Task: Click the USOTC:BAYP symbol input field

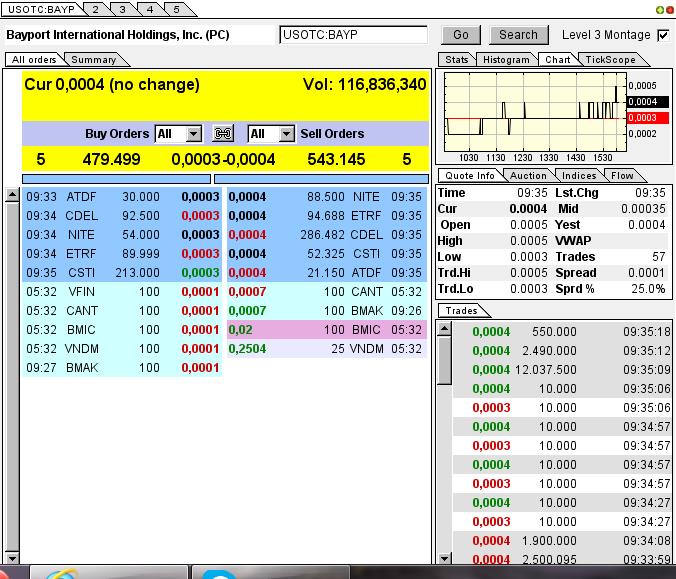Action: [354, 34]
